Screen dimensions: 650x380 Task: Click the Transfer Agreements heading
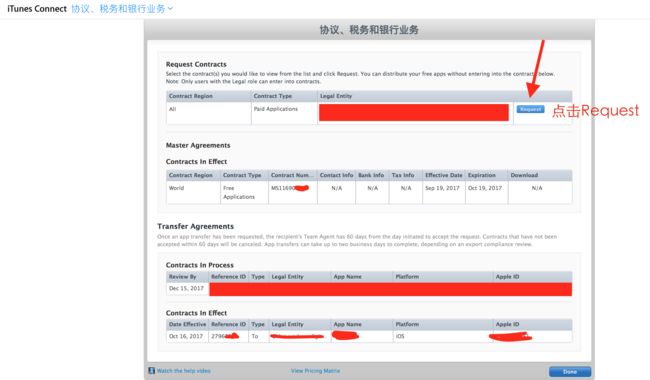196,226
